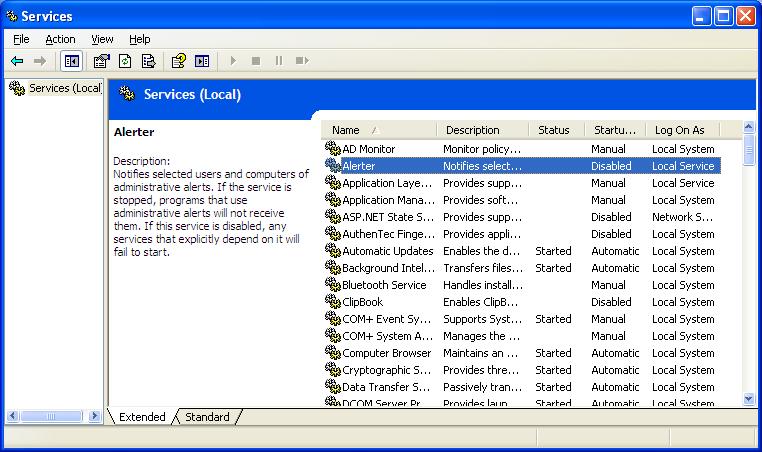Select the COM+ System A... service name
This screenshot has width=762, height=452.
click(x=387, y=336)
